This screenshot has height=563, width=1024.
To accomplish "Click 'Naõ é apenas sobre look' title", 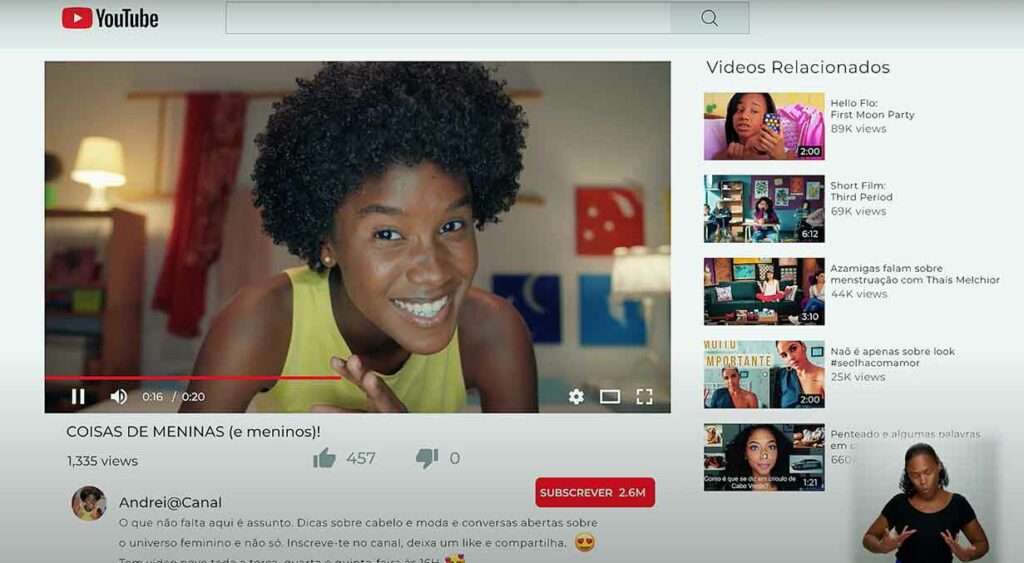I will pyautogui.click(x=893, y=357).
